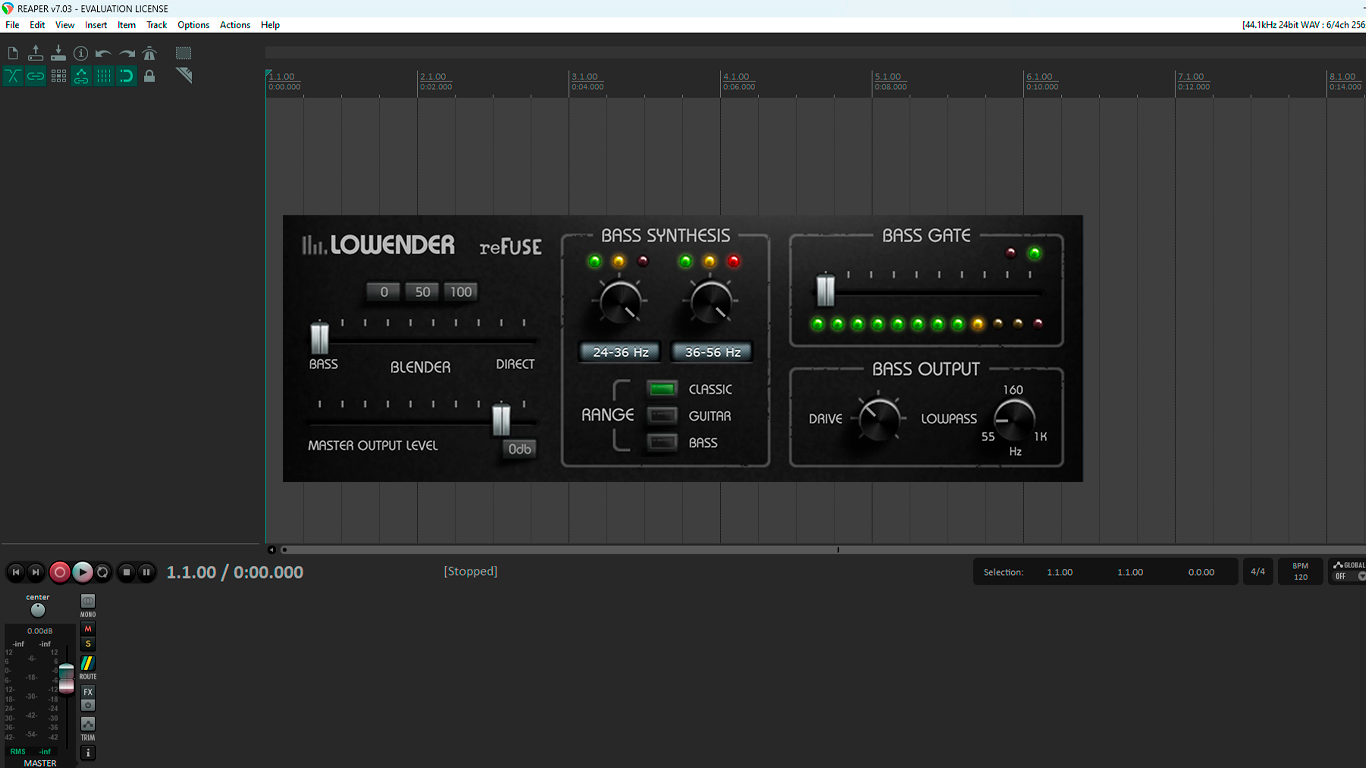Click the Pause transport button

pos(146,572)
